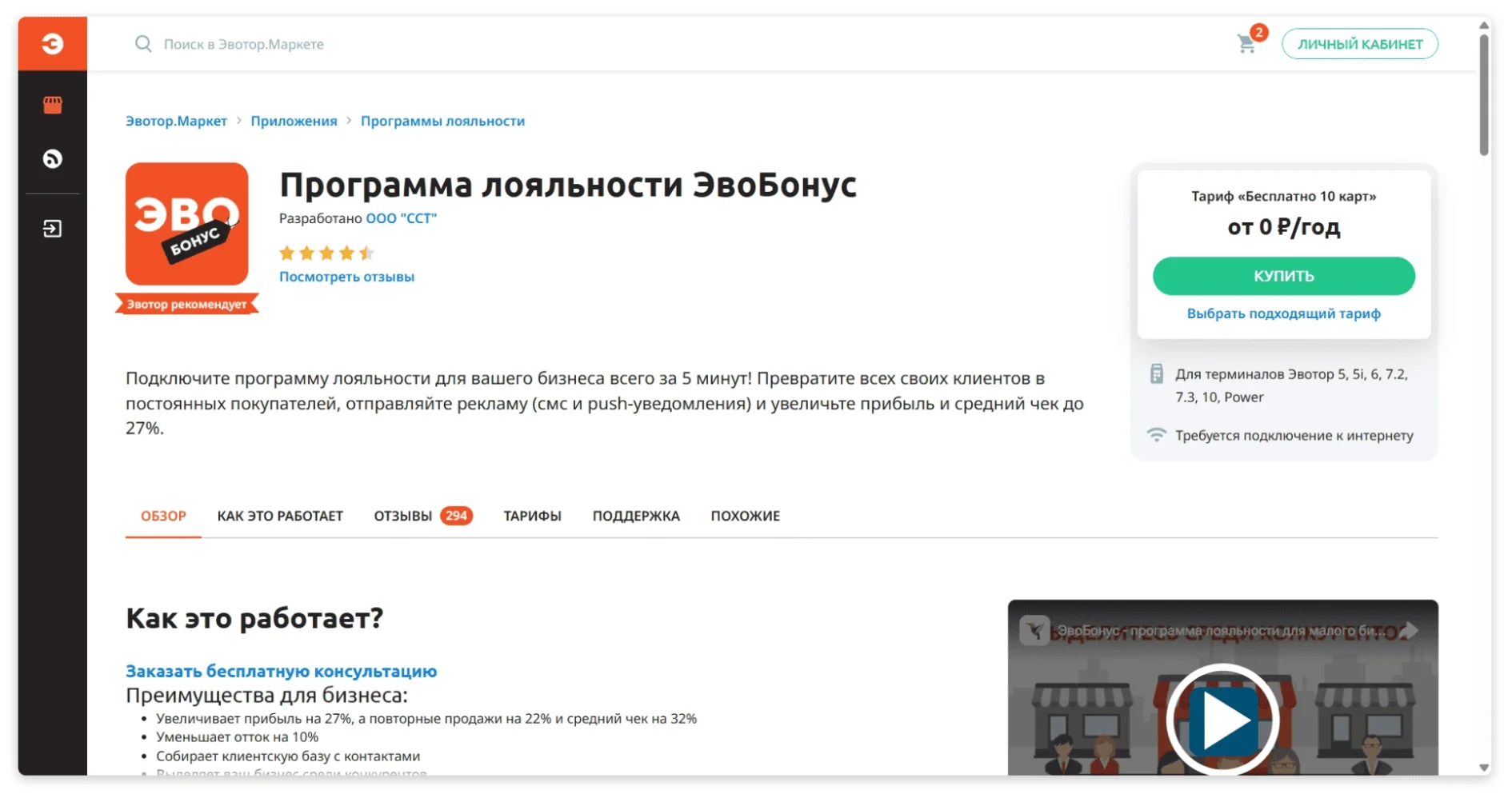This screenshot has width=1512, height=794.
Task: Open developer link ООО "ССТ"
Action: pos(402,218)
